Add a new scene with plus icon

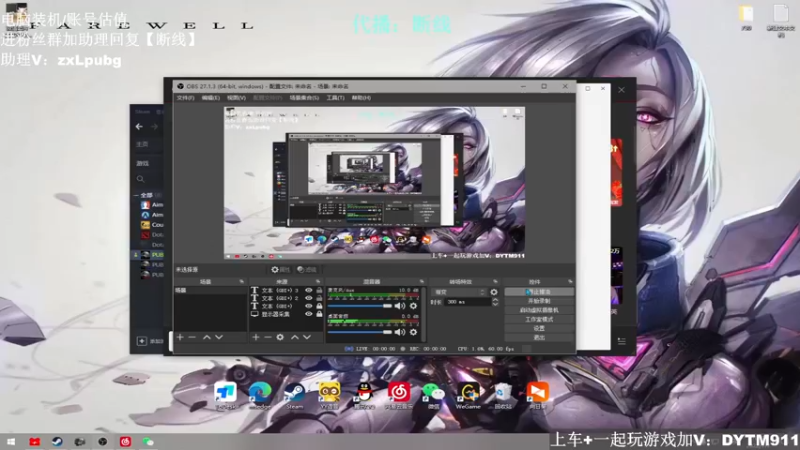coord(180,337)
